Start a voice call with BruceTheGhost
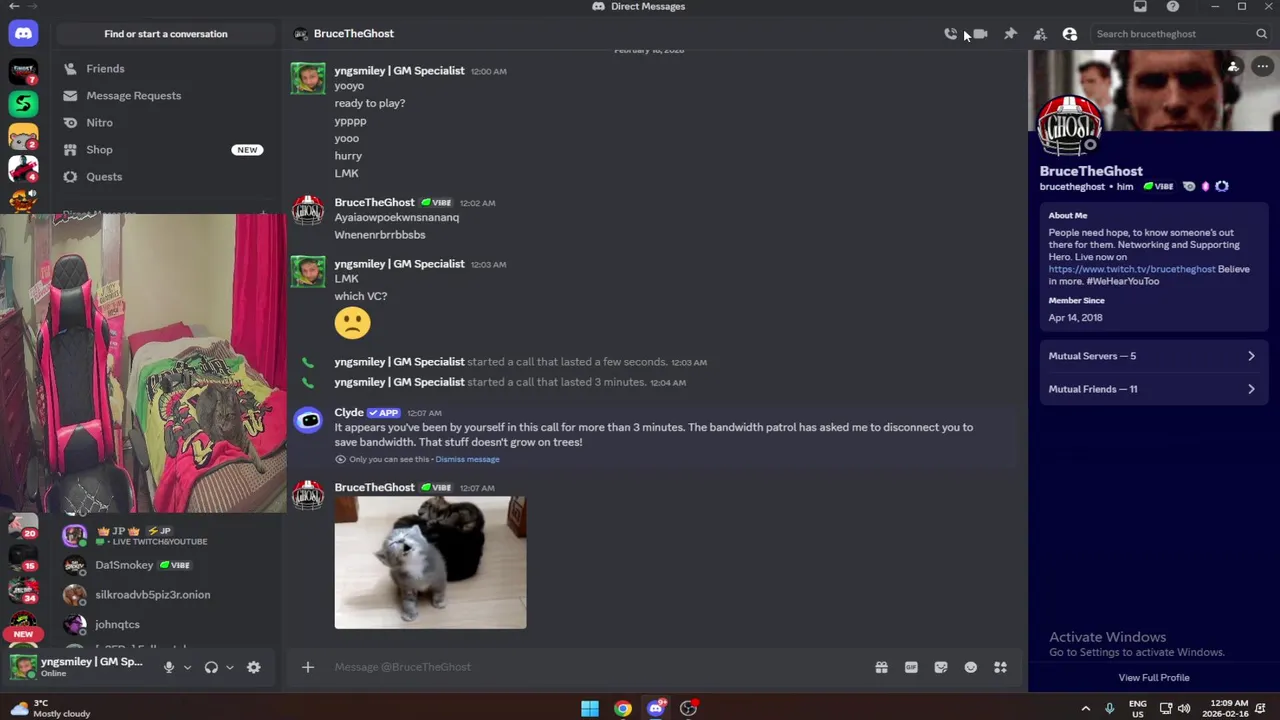 (950, 34)
